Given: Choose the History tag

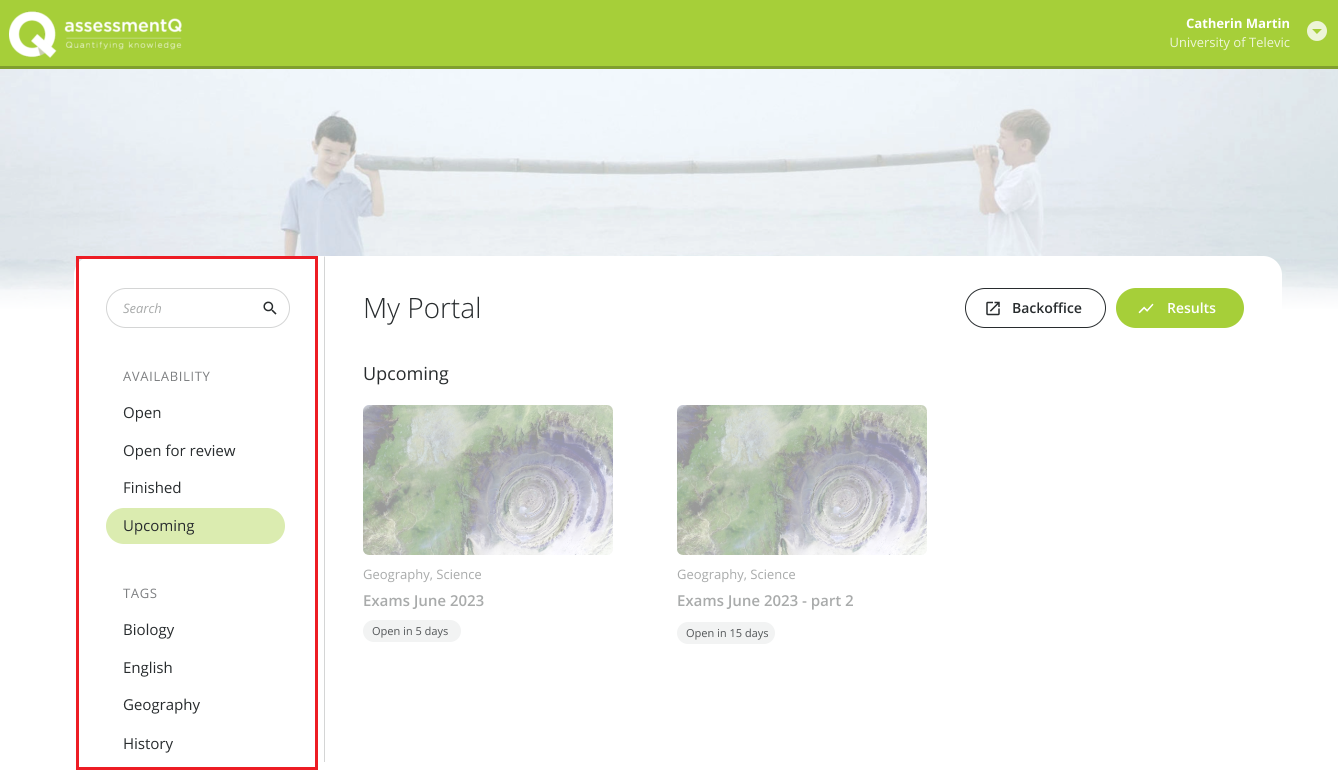Looking at the screenshot, I should point(148,744).
